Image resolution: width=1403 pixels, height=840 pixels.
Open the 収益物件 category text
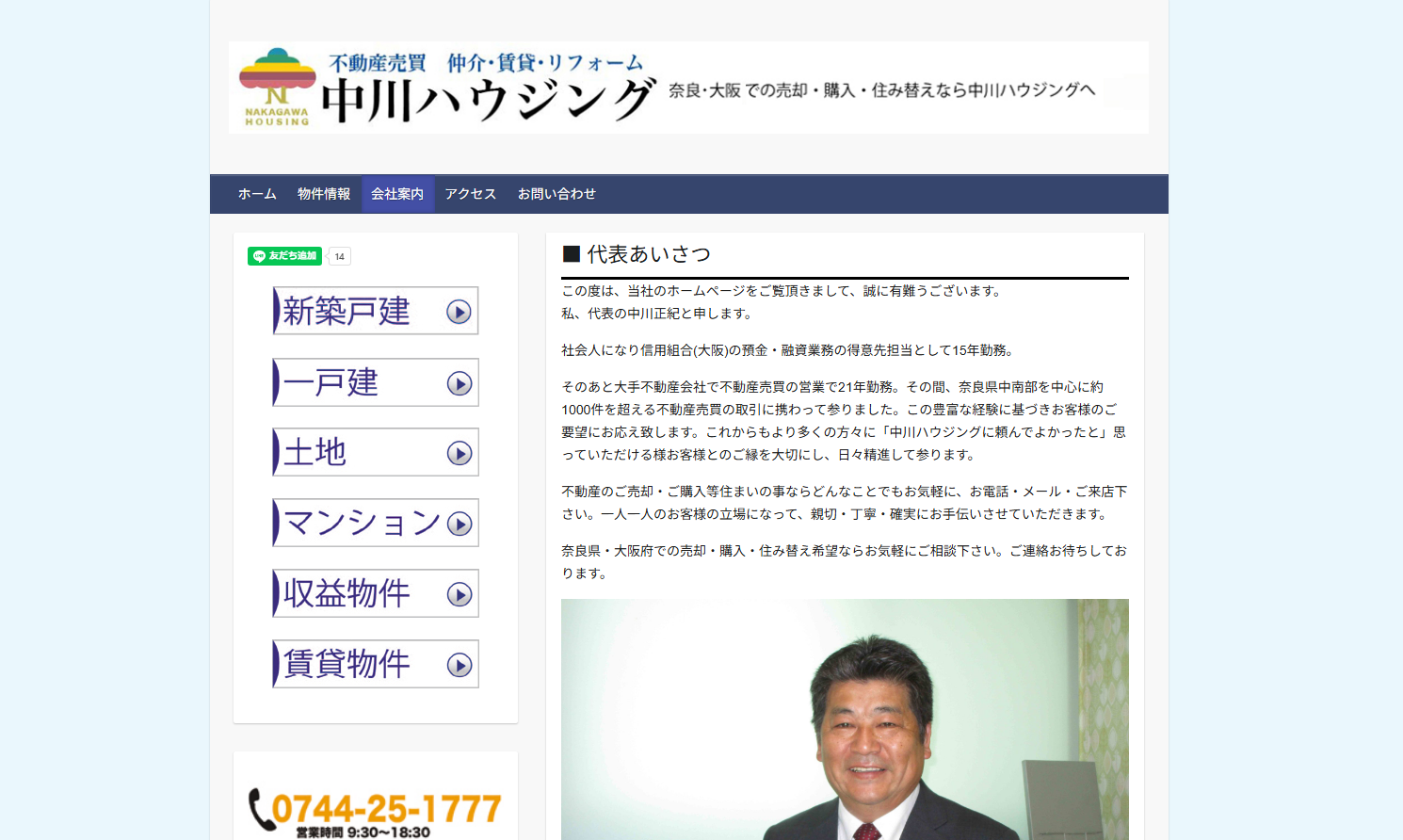pos(347,593)
